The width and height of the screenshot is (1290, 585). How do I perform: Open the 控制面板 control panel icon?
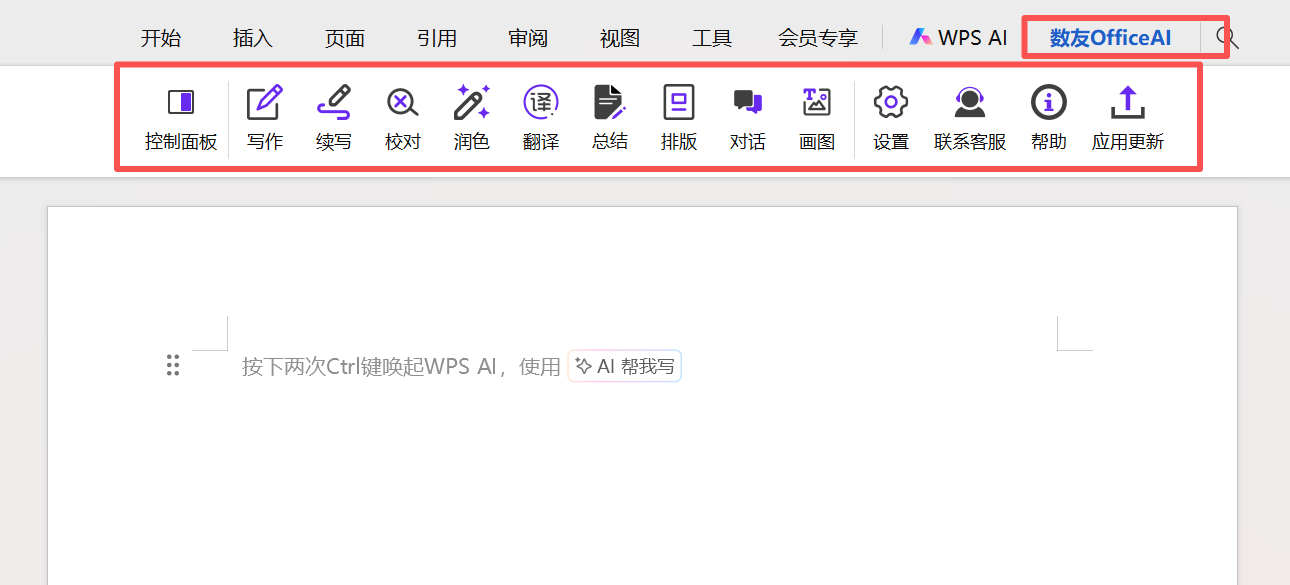coord(181,118)
